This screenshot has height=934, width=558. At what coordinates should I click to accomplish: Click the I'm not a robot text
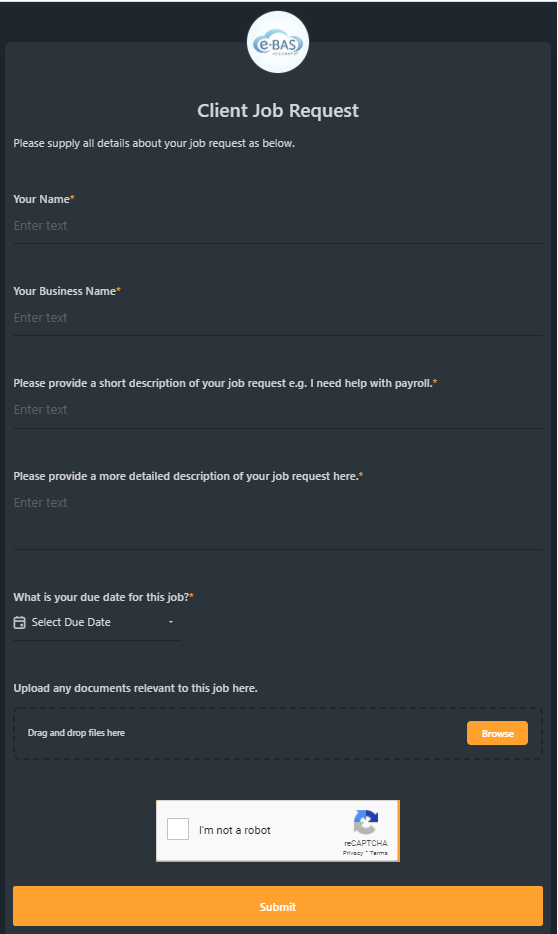[235, 830]
